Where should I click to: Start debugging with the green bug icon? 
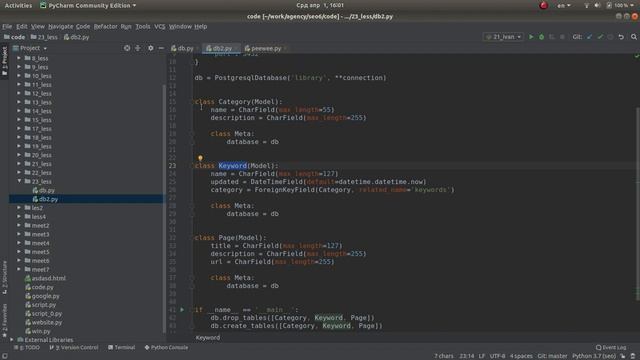click(541, 37)
